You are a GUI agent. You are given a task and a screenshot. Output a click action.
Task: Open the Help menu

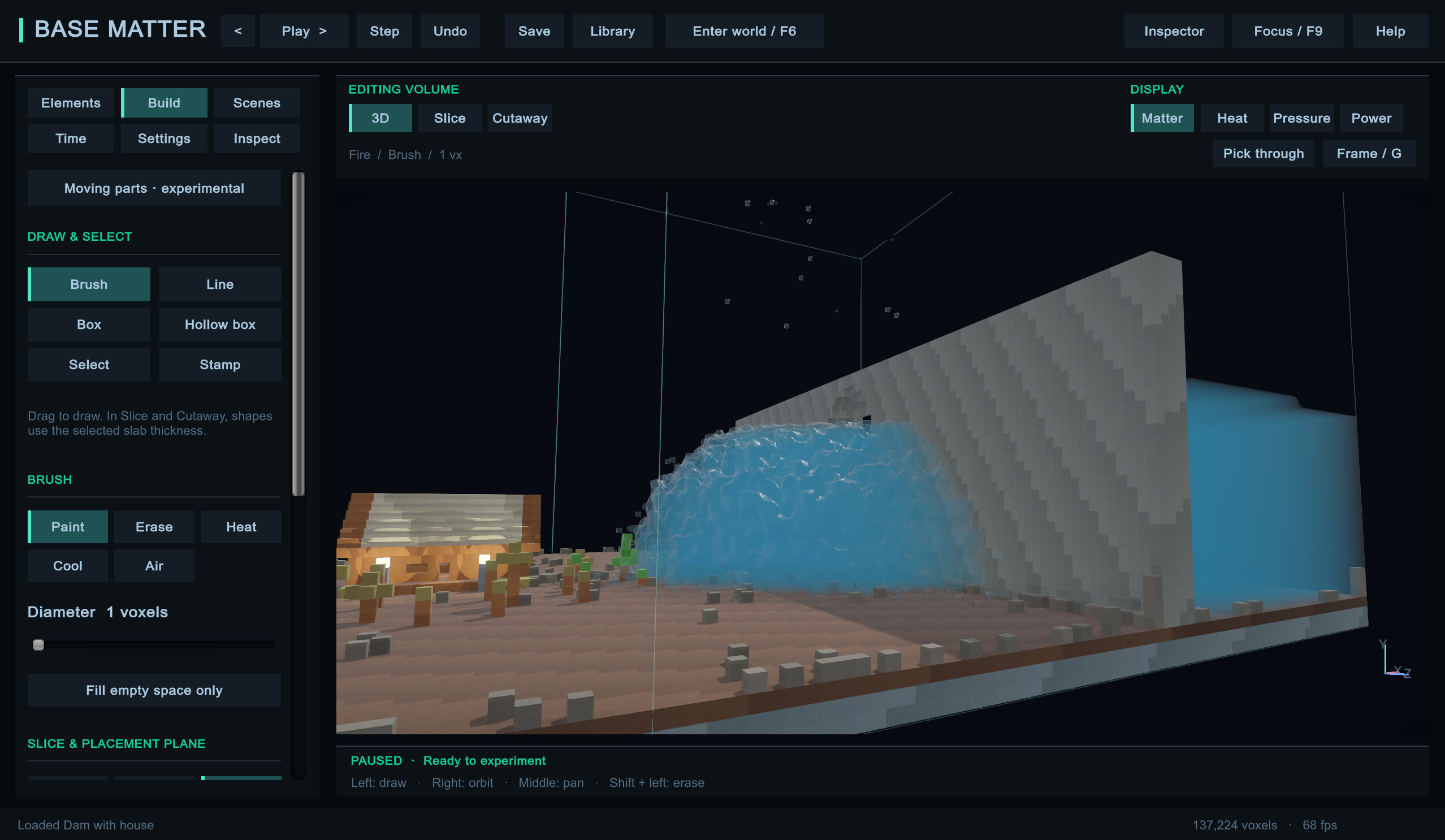1390,31
